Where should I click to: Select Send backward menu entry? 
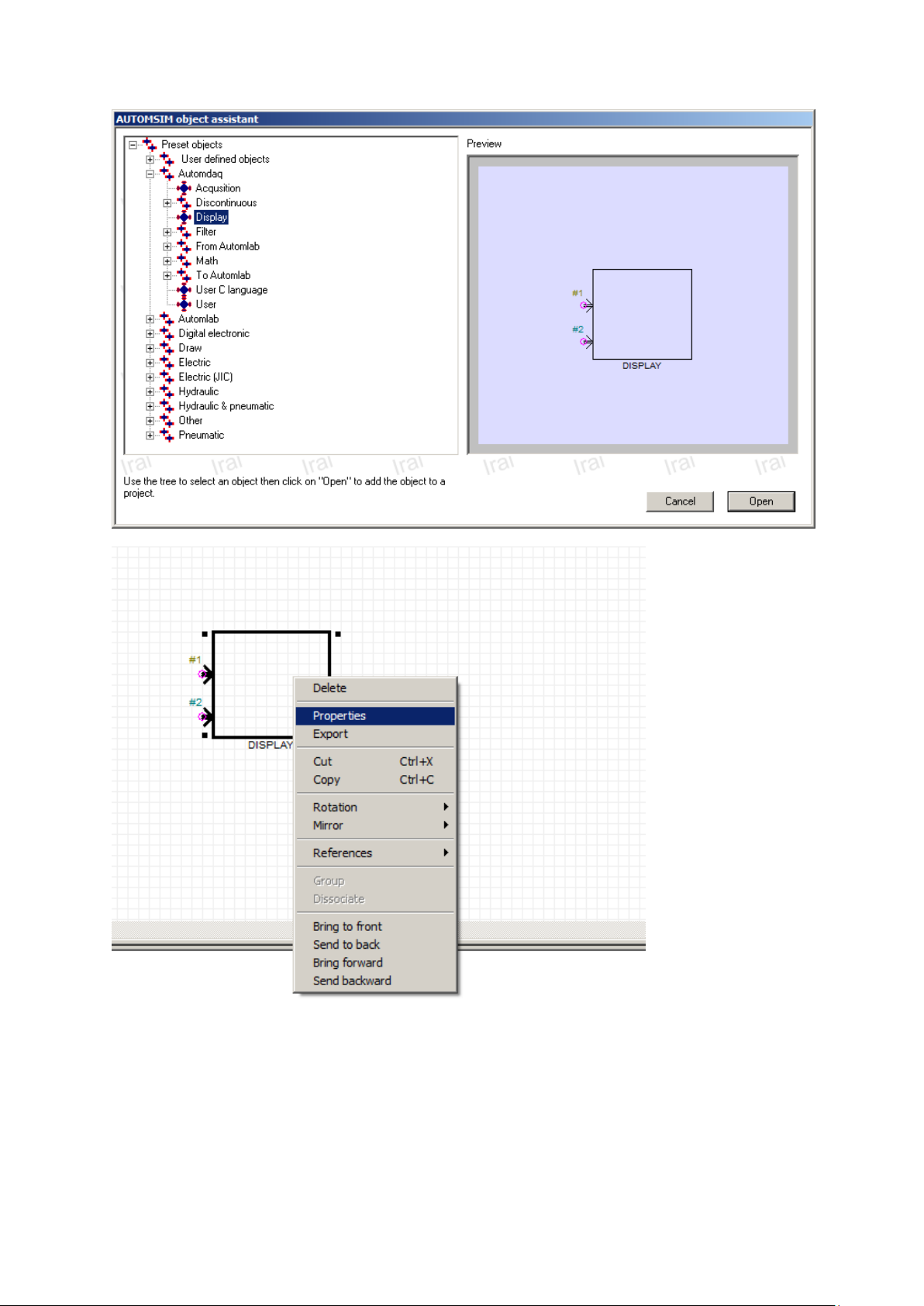click(375, 981)
